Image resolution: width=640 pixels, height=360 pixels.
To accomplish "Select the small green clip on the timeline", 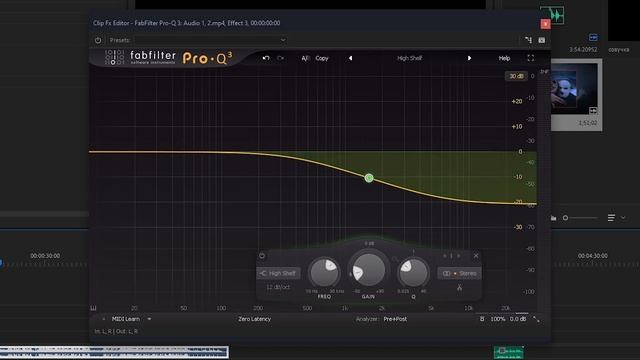I will point(509,352).
